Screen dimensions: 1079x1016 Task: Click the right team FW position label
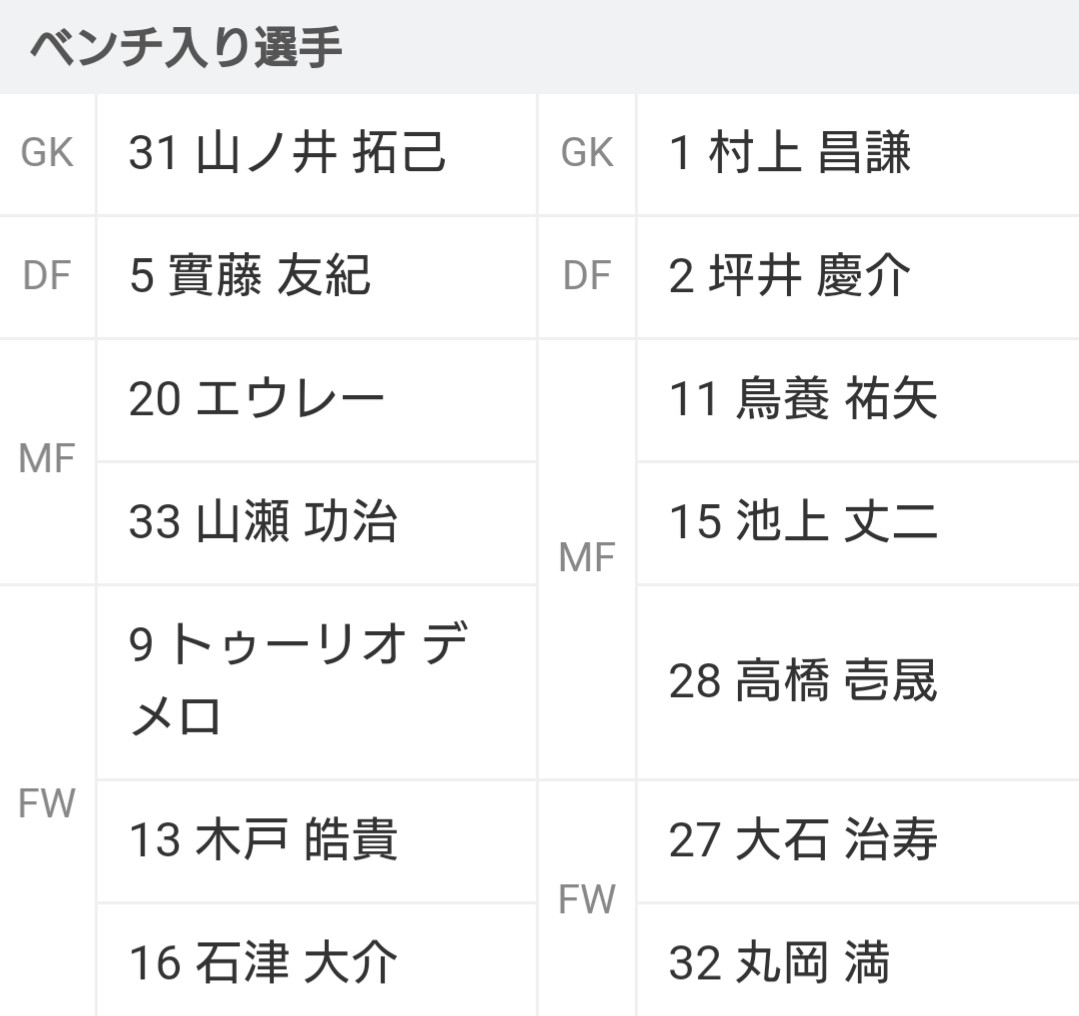click(x=586, y=899)
